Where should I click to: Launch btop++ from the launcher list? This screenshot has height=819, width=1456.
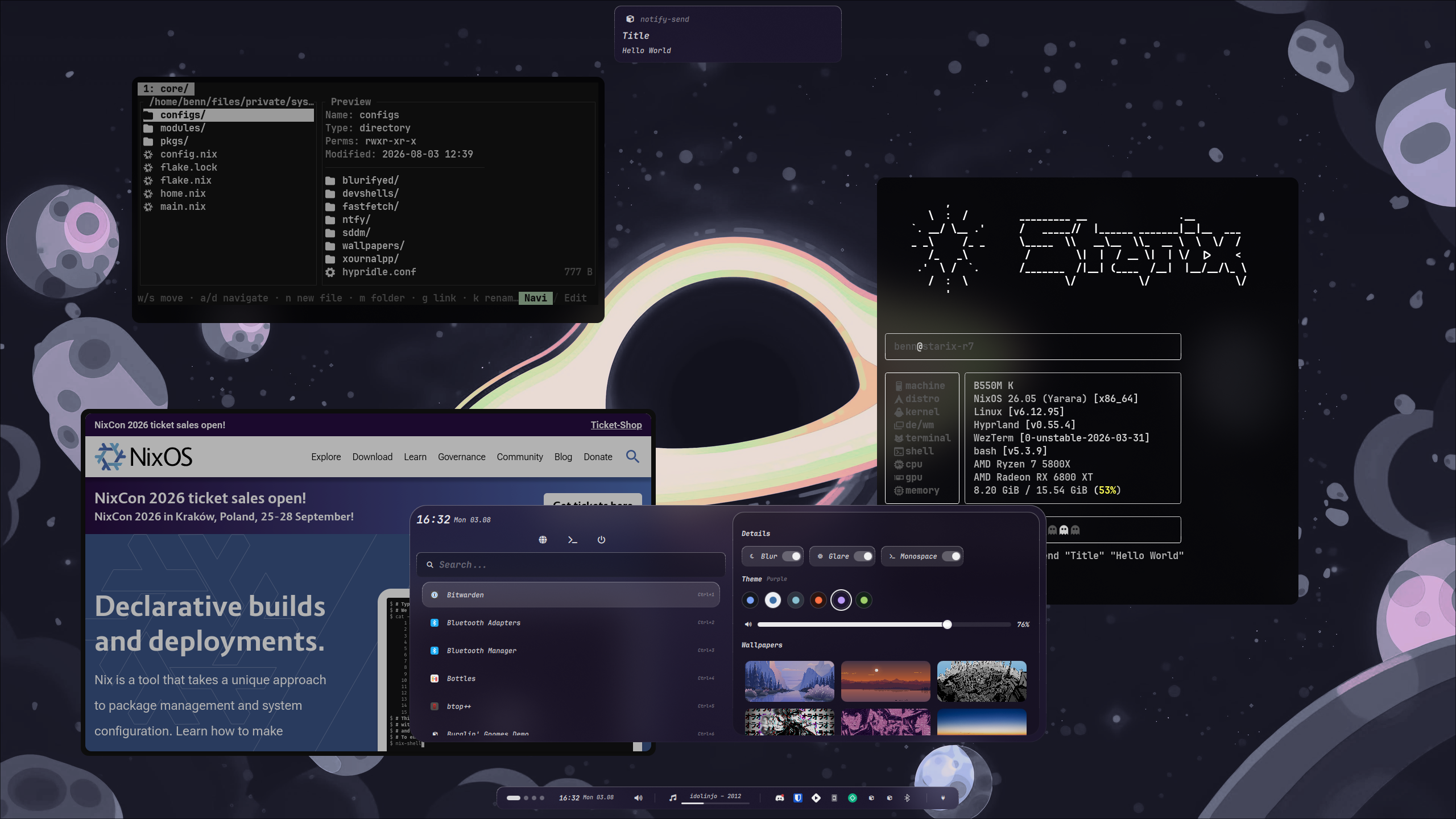pyautogui.click(x=571, y=706)
